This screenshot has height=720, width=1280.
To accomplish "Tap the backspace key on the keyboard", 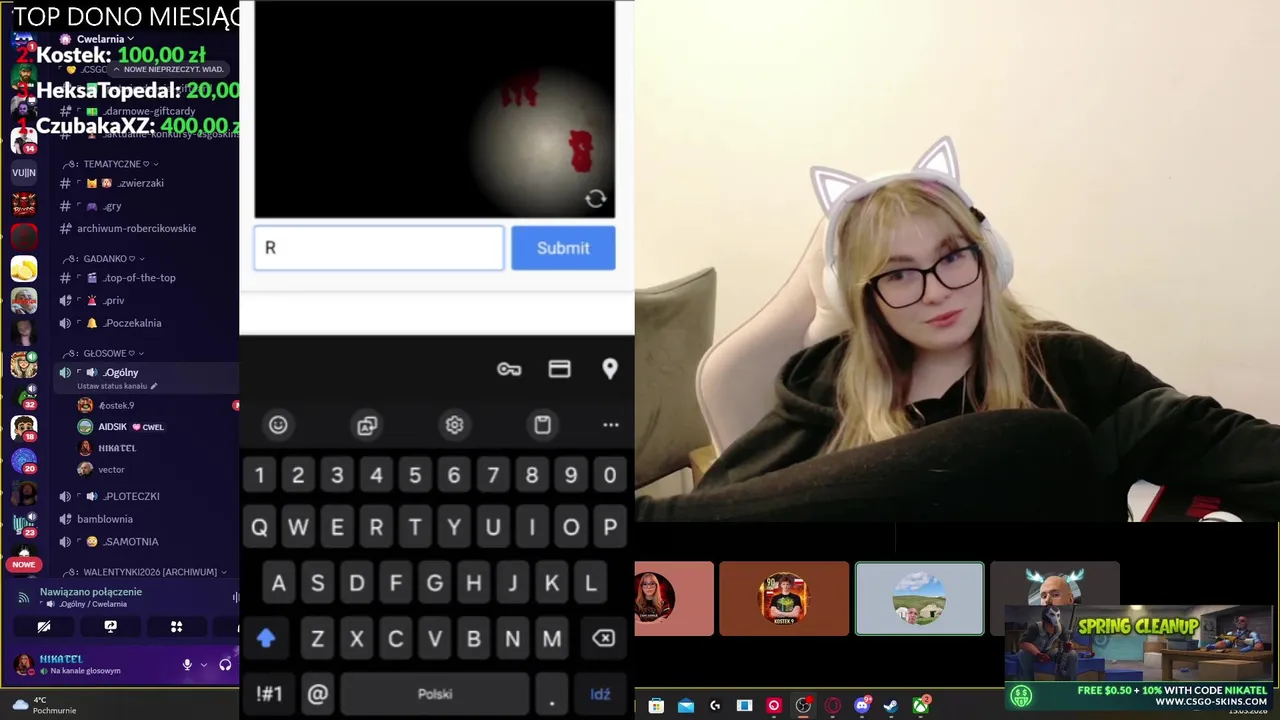I will point(603,638).
